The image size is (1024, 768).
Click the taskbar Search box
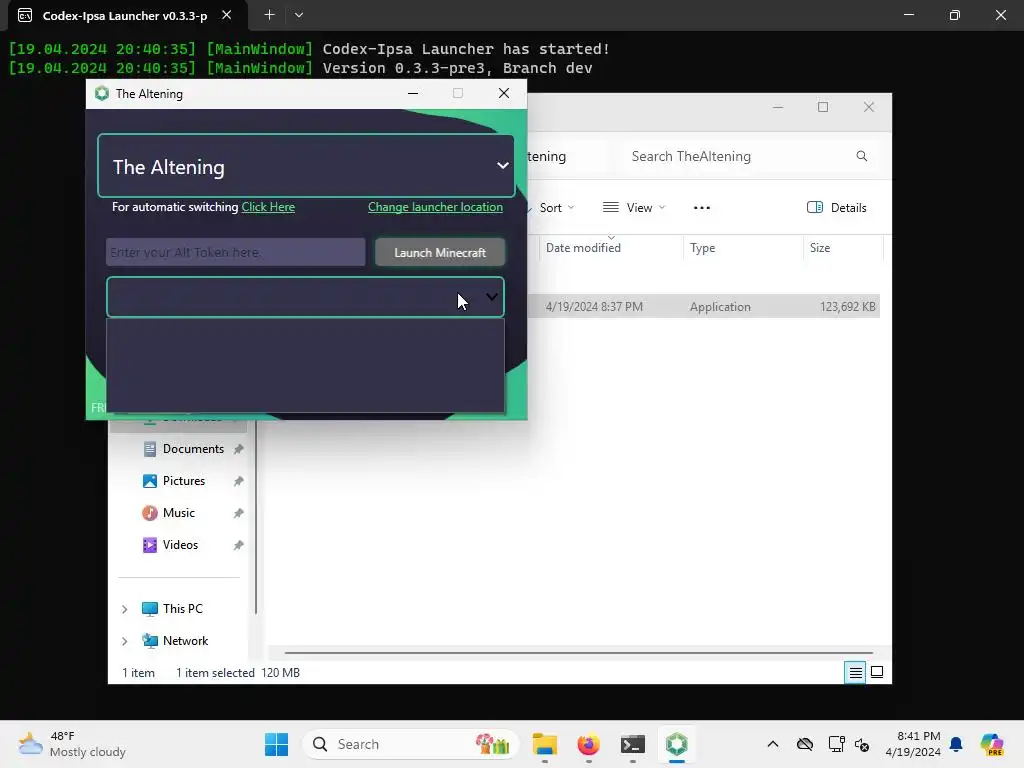(410, 744)
